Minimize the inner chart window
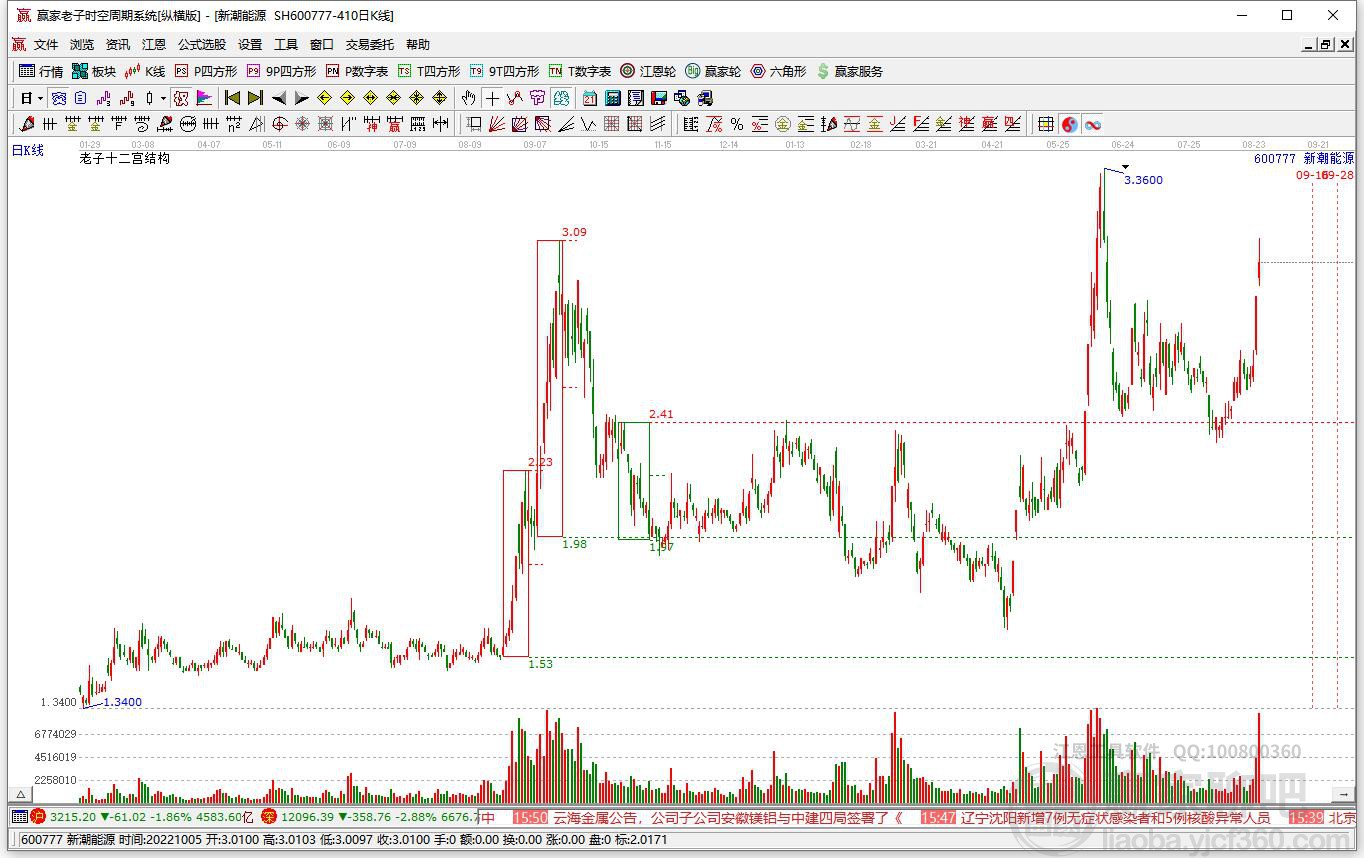 (1309, 44)
